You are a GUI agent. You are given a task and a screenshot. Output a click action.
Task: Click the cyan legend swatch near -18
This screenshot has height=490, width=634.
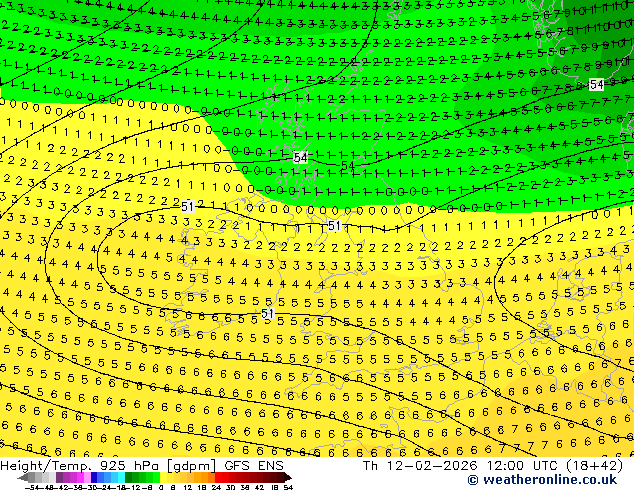[121, 477]
